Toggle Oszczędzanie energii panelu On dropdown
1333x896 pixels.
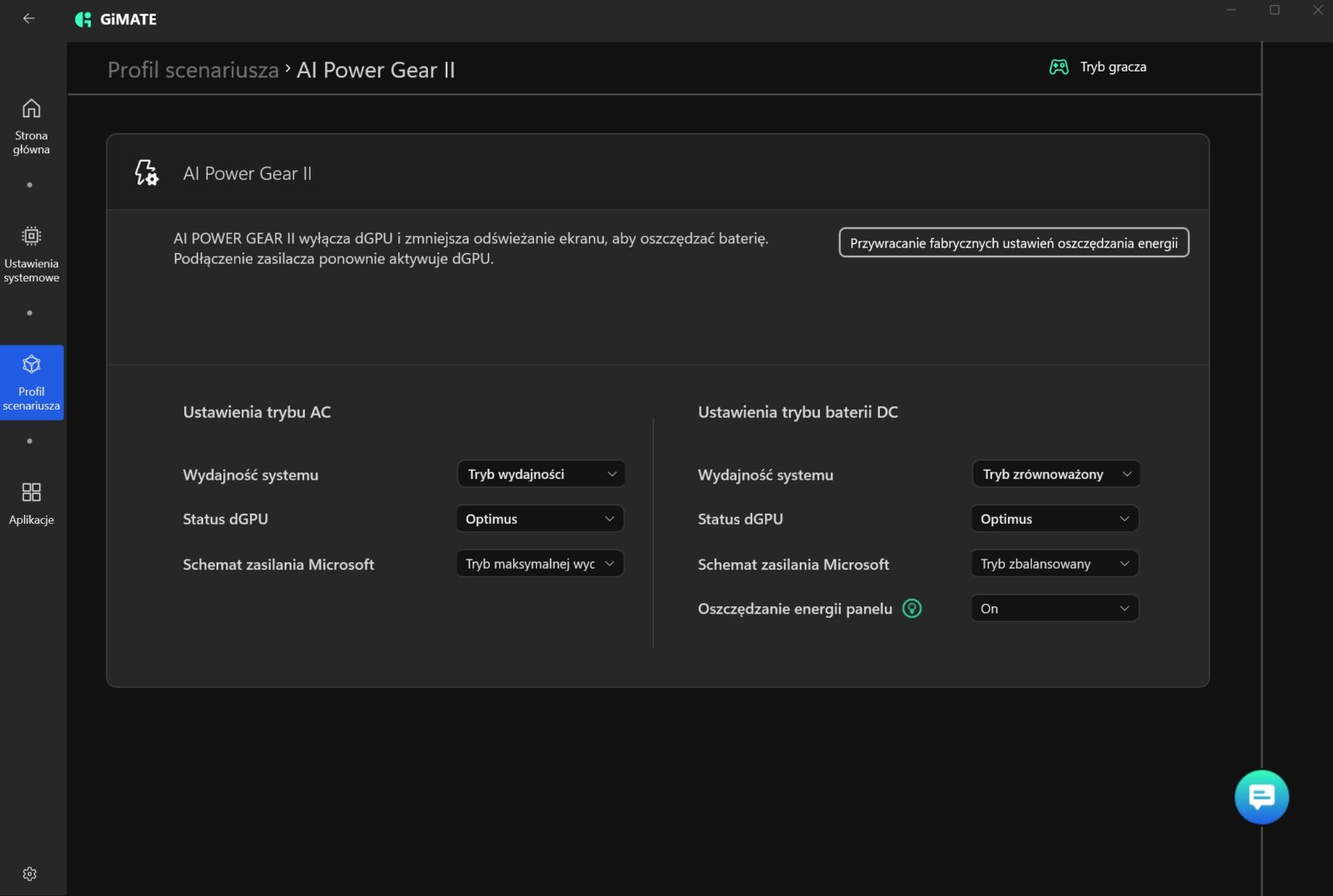click(1054, 609)
